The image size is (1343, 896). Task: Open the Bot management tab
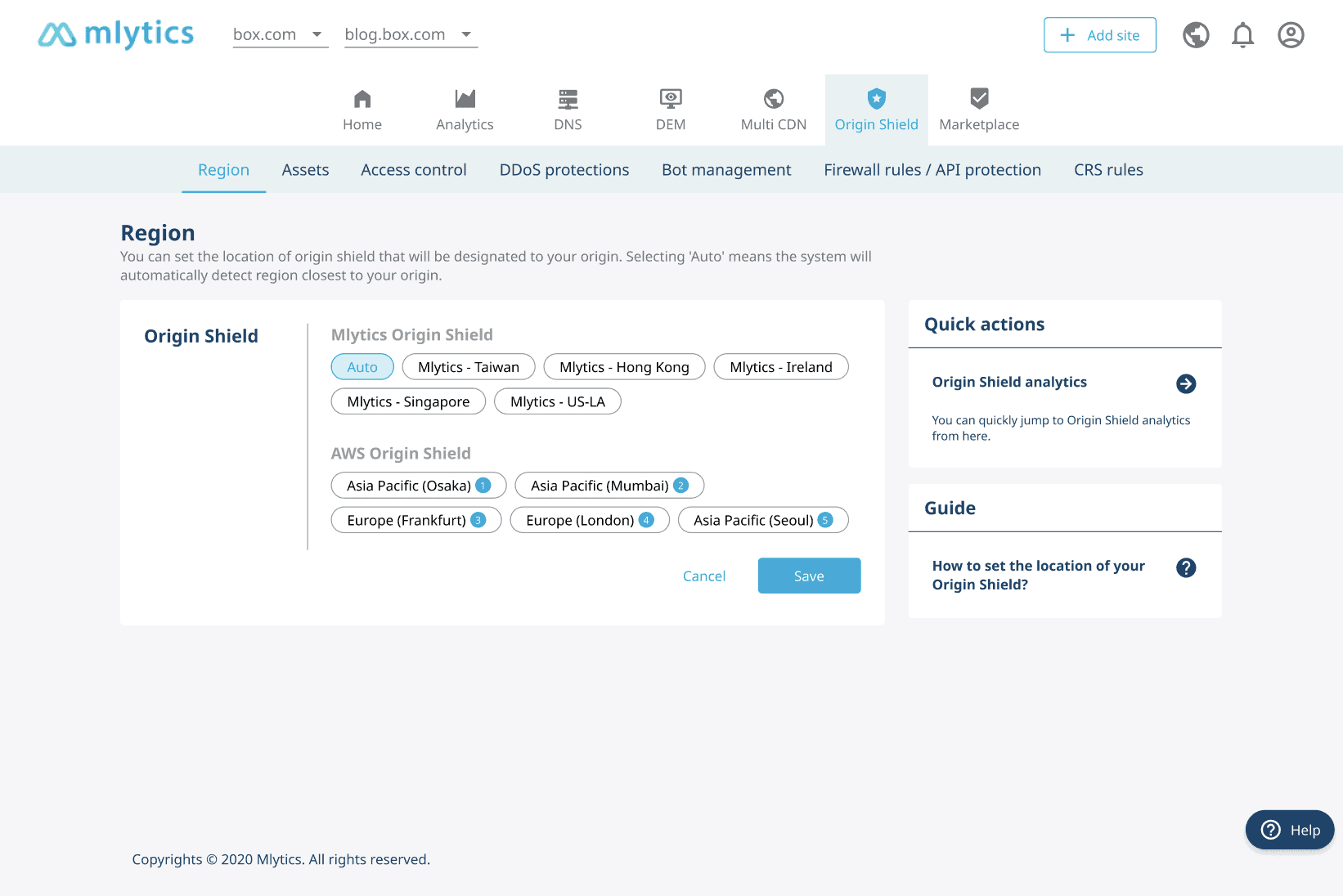pos(726,170)
